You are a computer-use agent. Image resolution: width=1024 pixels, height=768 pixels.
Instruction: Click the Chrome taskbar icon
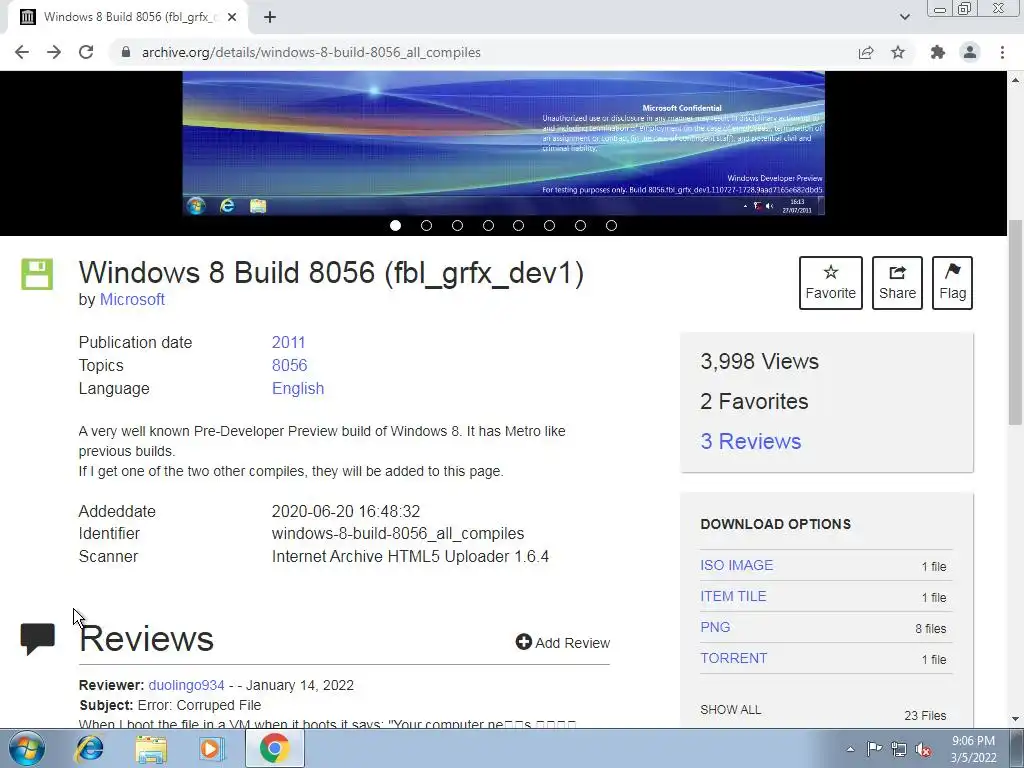tap(274, 748)
